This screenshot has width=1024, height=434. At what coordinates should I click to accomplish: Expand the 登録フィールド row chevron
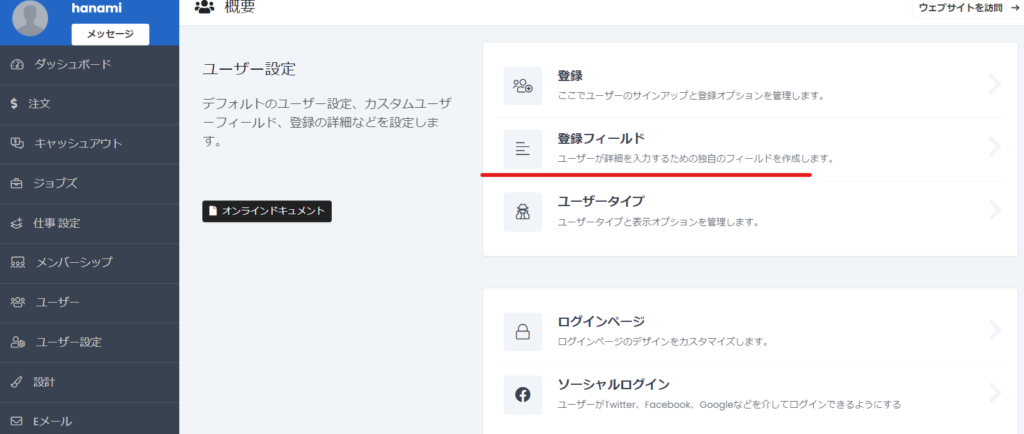point(994,148)
